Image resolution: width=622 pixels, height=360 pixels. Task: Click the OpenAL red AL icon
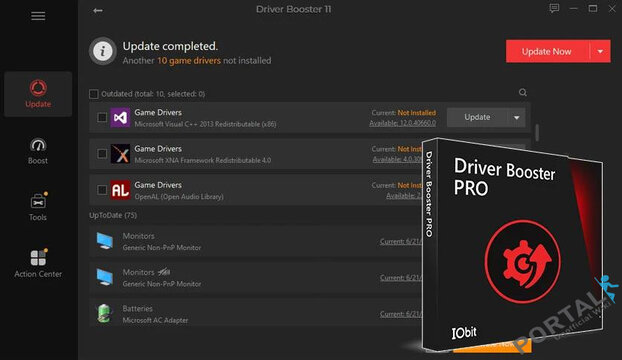pos(120,190)
